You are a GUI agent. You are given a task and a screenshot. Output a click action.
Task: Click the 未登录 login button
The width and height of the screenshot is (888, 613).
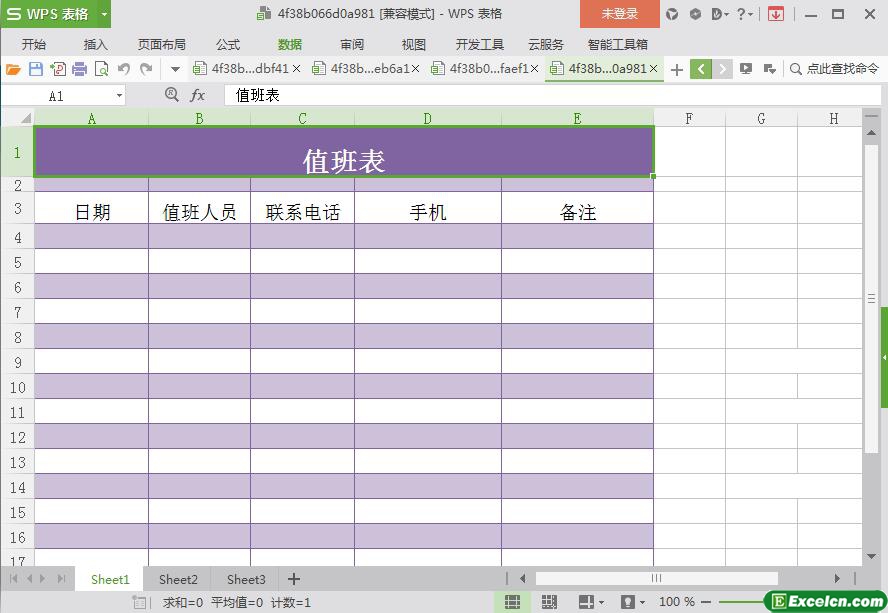[x=619, y=14]
